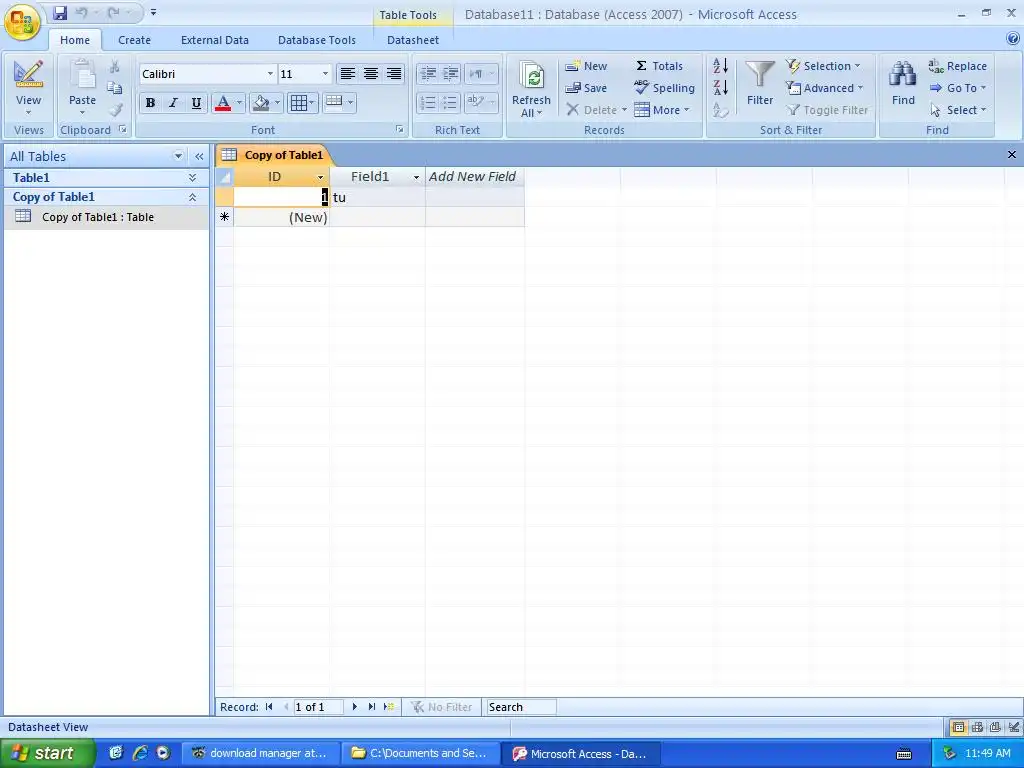Switch to the External Data tab
The width and height of the screenshot is (1024, 768).
[214, 40]
